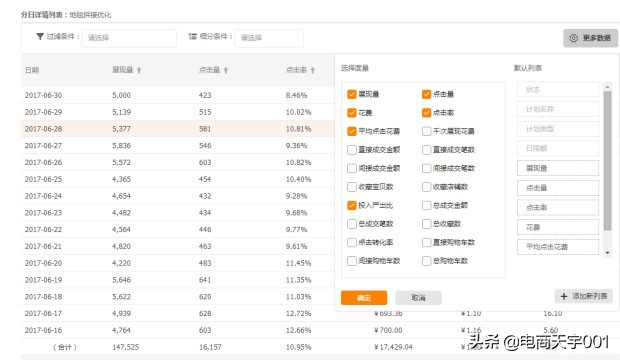
Task: Click the up arrow of the 默认列表 scrollbar
Action: (x=607, y=86)
